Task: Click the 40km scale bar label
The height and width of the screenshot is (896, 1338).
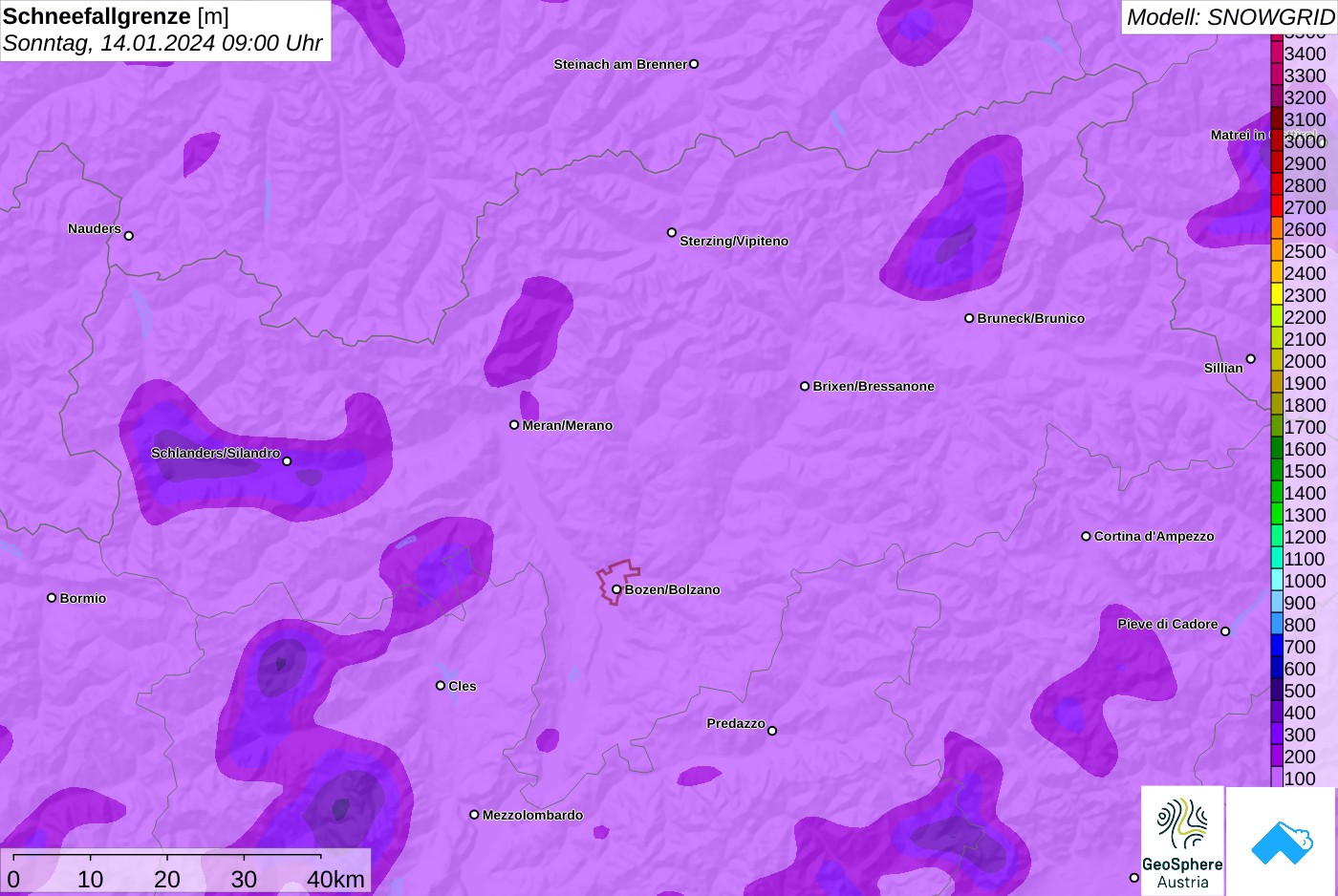Action: 335,880
